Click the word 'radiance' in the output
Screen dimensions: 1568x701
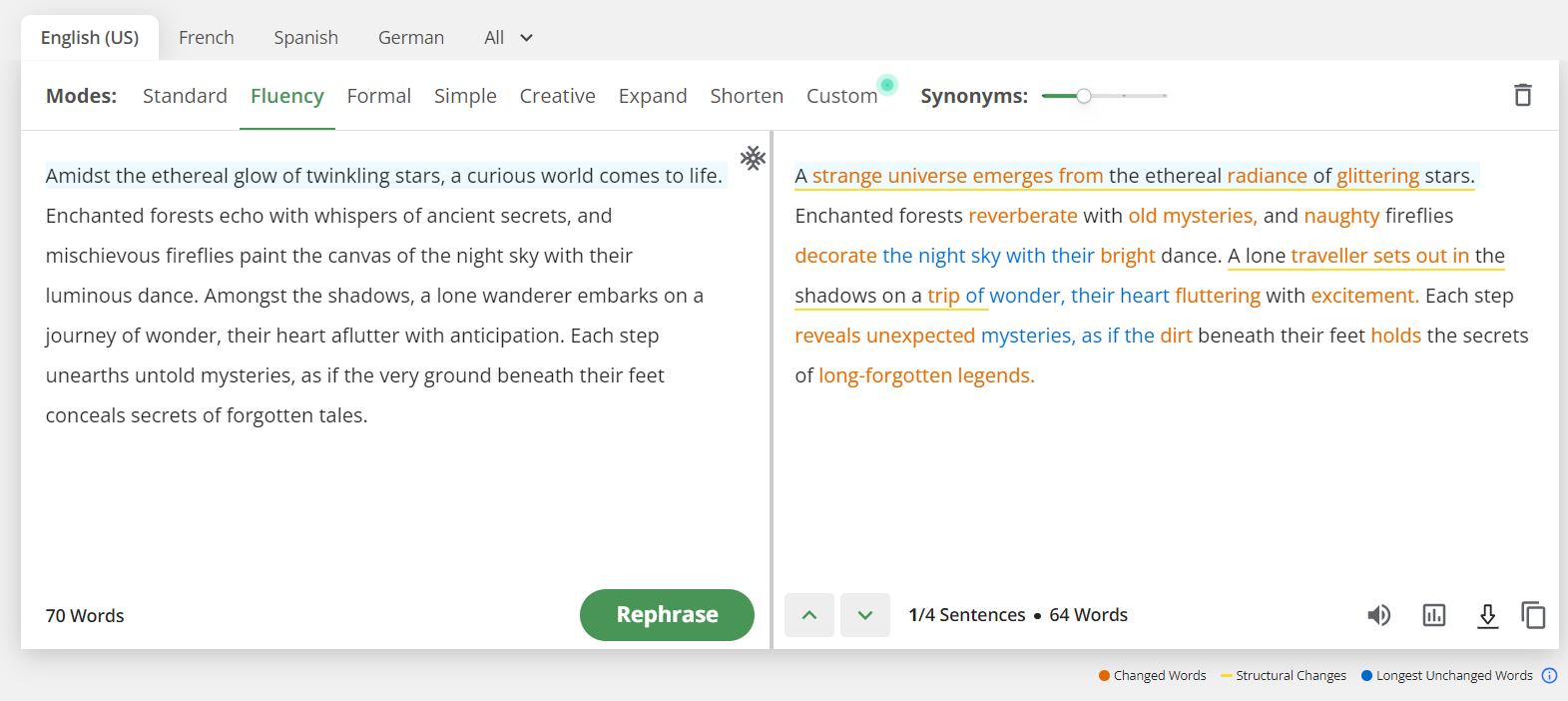(x=1267, y=176)
